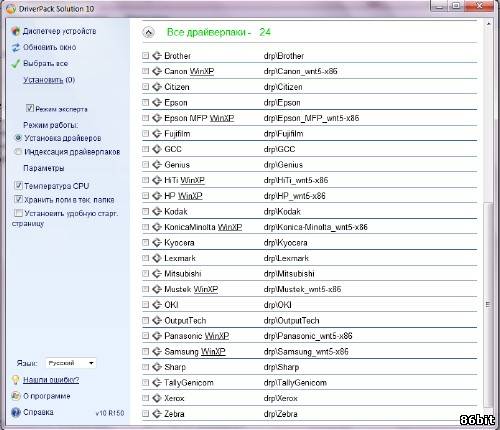Toggle the store logs in current folder checkbox
Viewport: 500px width, 430px height.
click(18, 199)
